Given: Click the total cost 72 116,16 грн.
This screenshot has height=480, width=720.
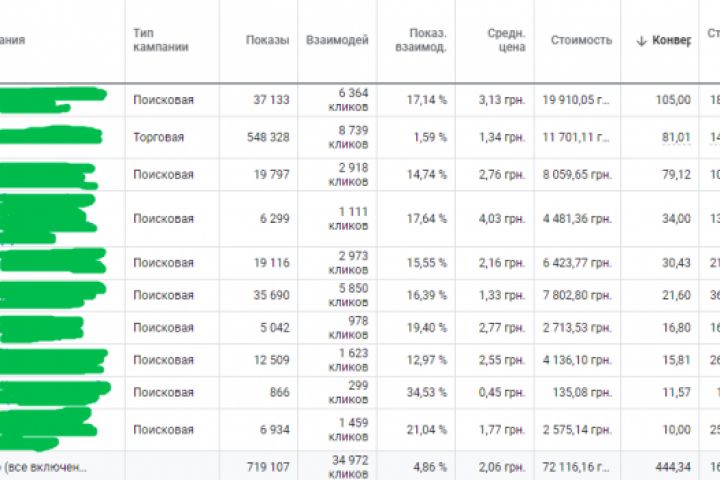Looking at the screenshot, I should [x=575, y=466].
